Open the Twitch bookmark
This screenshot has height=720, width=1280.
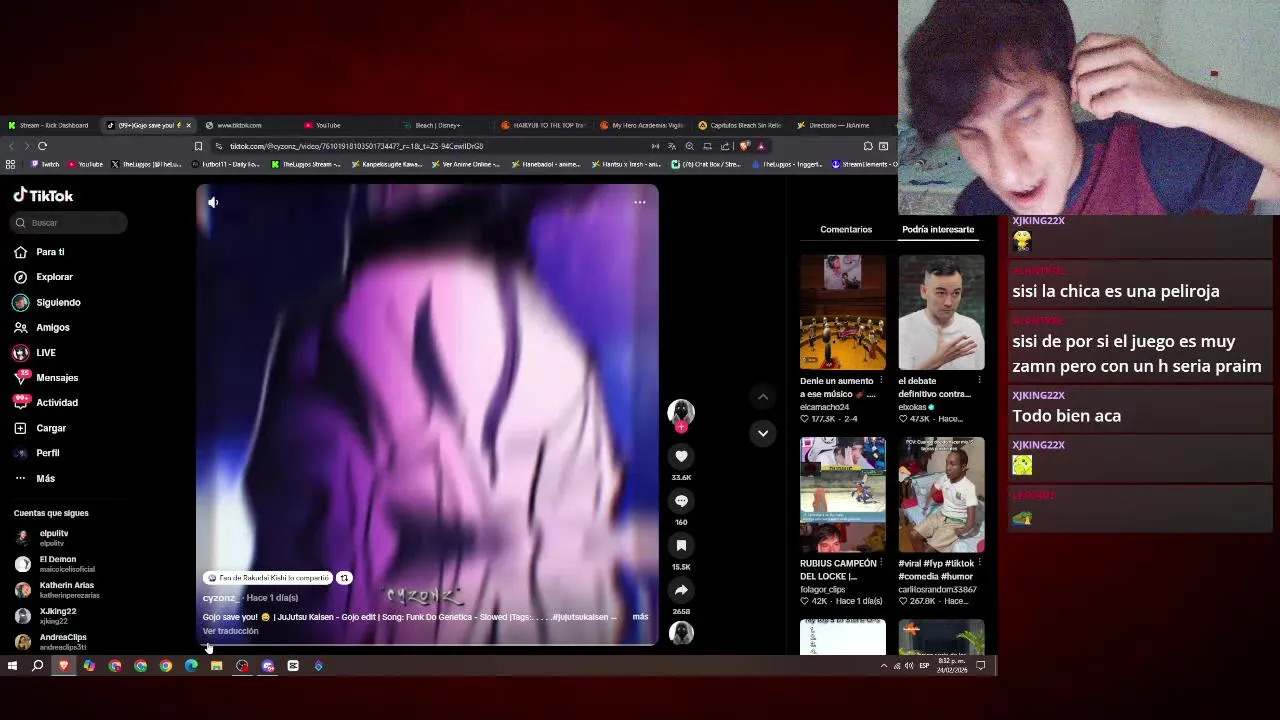click(x=45, y=164)
